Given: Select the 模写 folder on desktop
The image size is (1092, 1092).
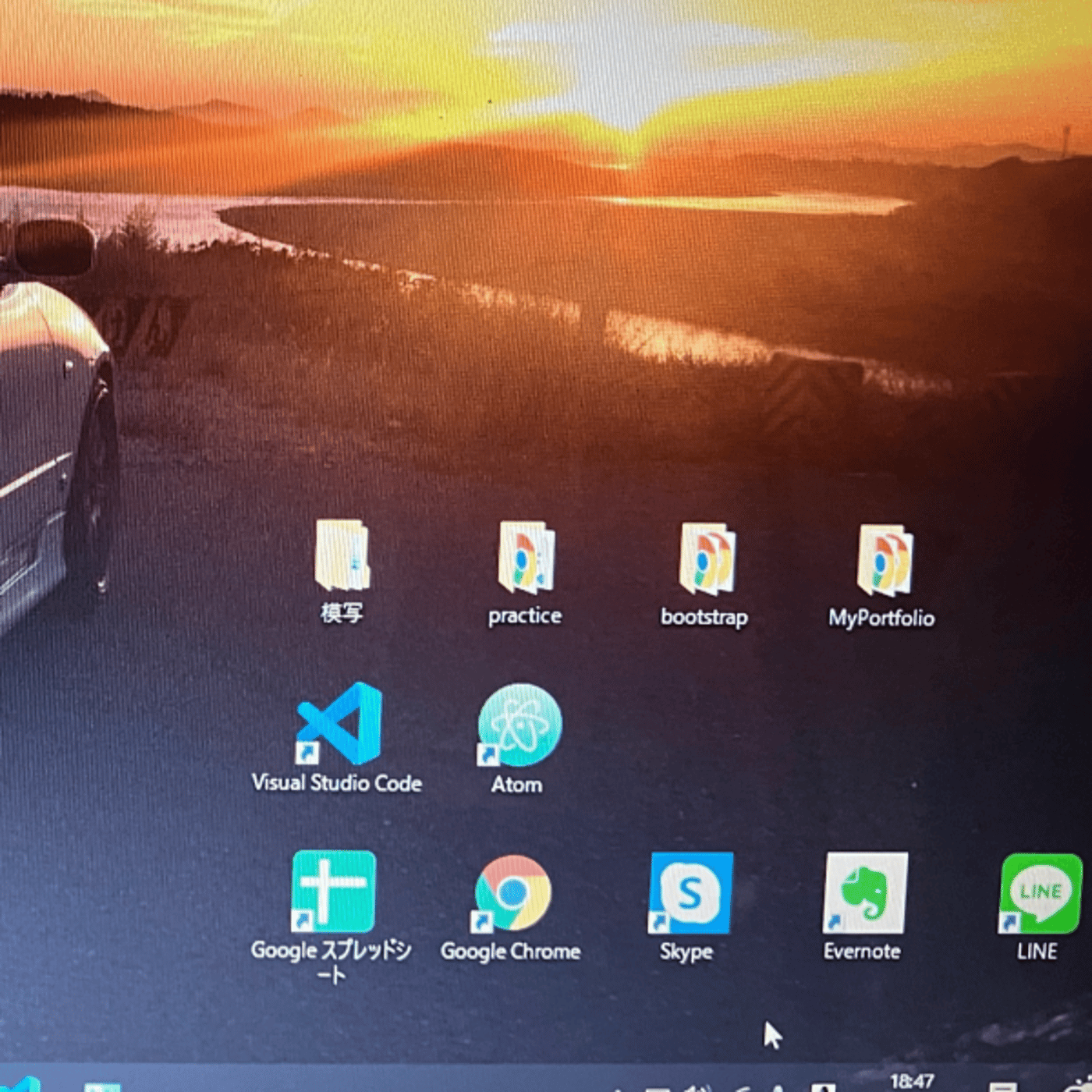Looking at the screenshot, I should tap(342, 571).
